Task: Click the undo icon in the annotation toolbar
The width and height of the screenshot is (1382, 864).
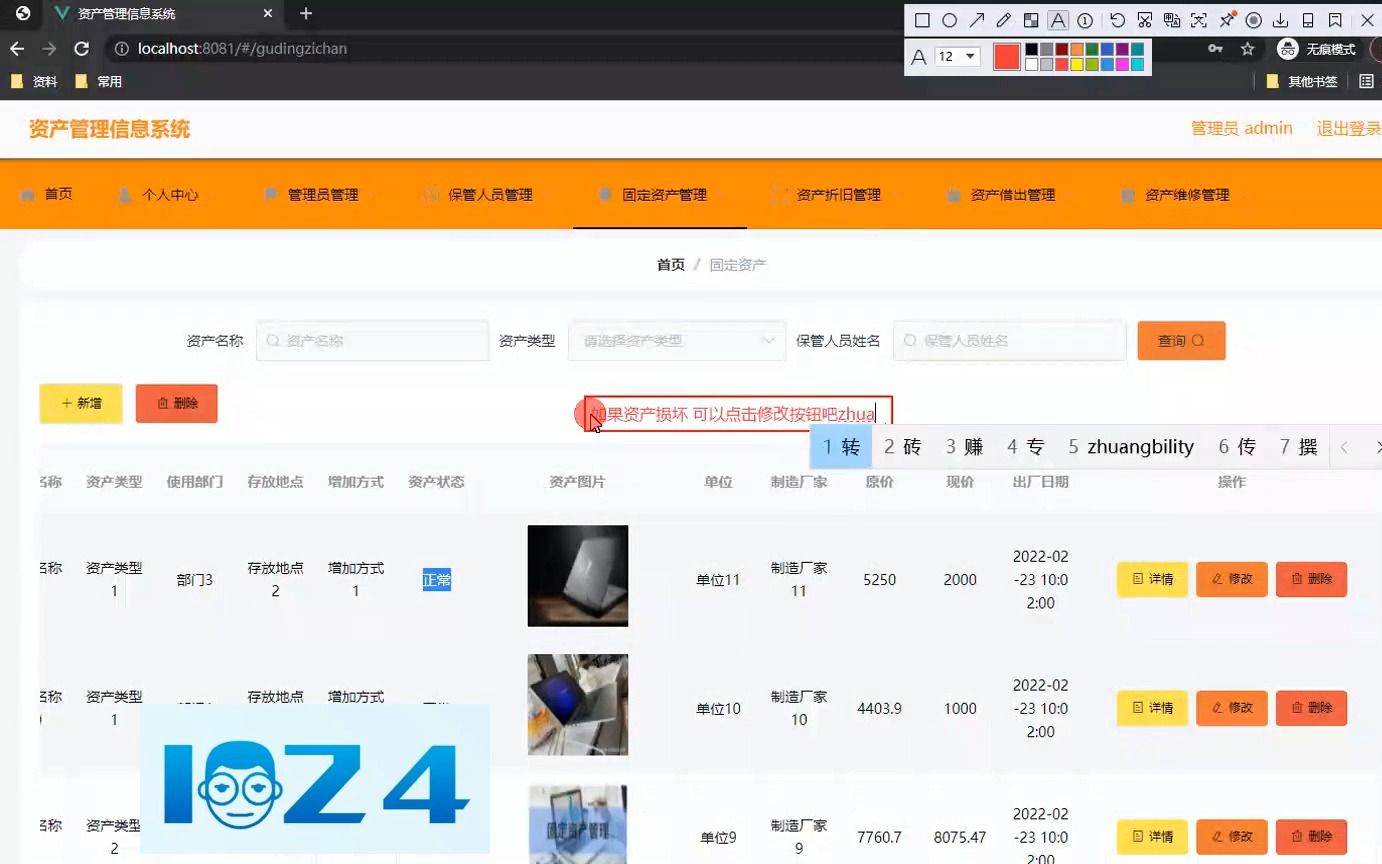Action: (1117, 20)
